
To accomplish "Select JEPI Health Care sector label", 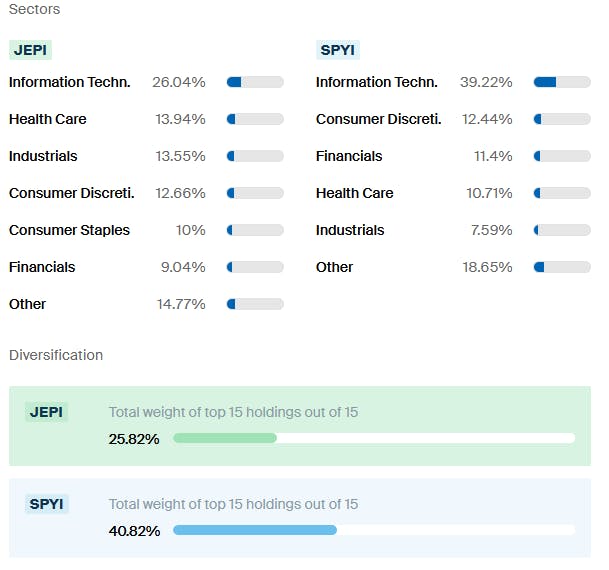I will tap(48, 119).
